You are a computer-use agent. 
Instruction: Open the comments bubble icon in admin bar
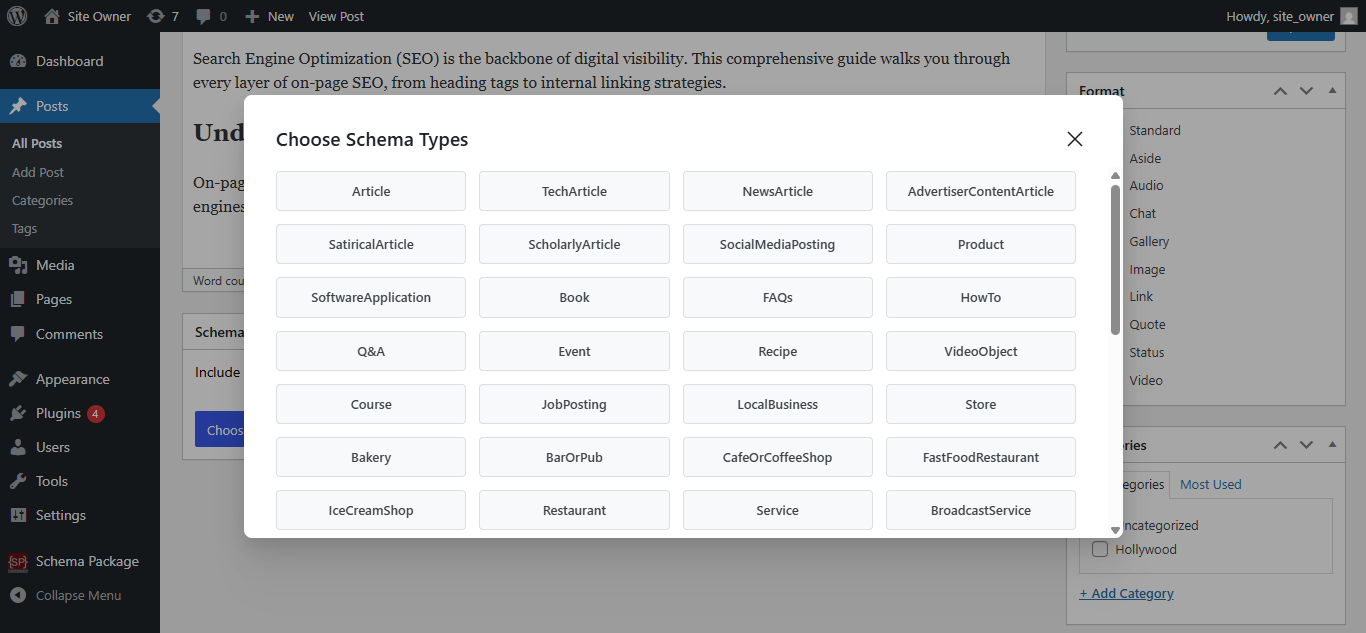pyautogui.click(x=204, y=17)
